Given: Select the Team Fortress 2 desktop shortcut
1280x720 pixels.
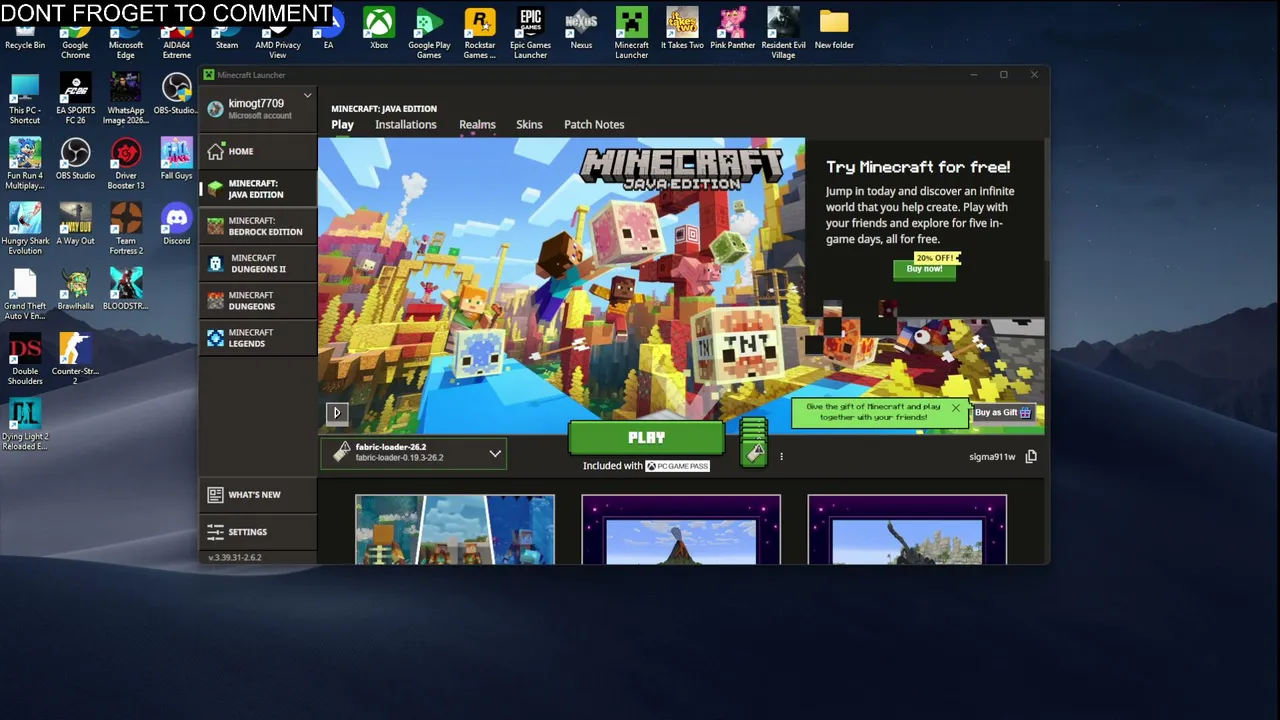Looking at the screenshot, I should (126, 229).
